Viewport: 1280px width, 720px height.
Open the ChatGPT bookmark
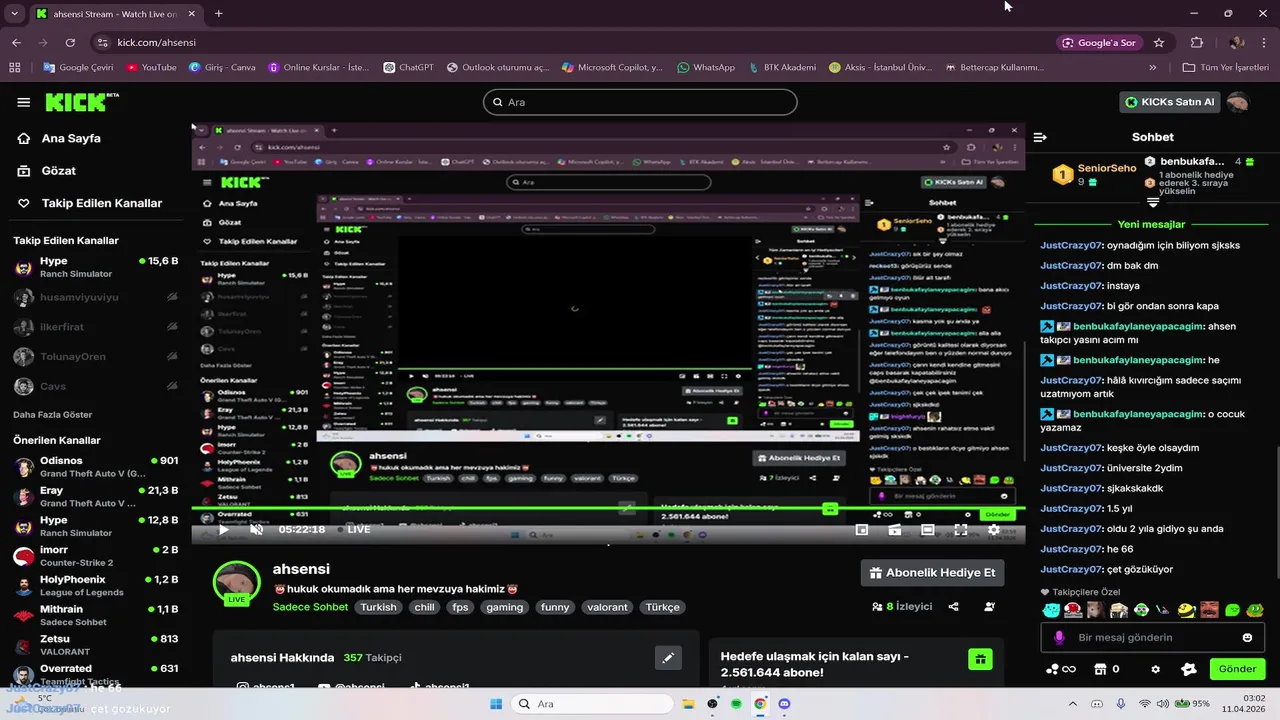(x=409, y=68)
